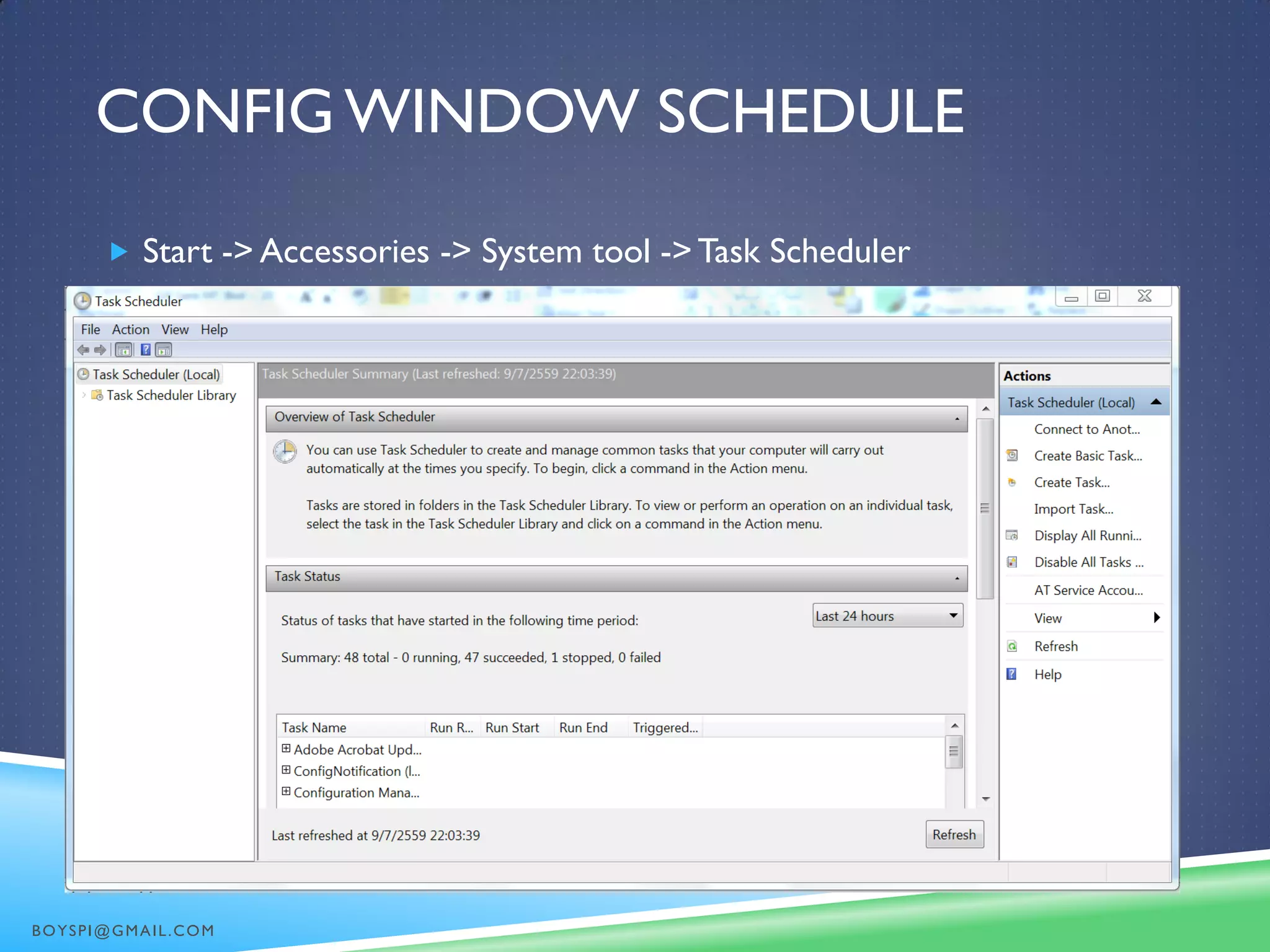Sort by the Triggered... column header

[665, 727]
